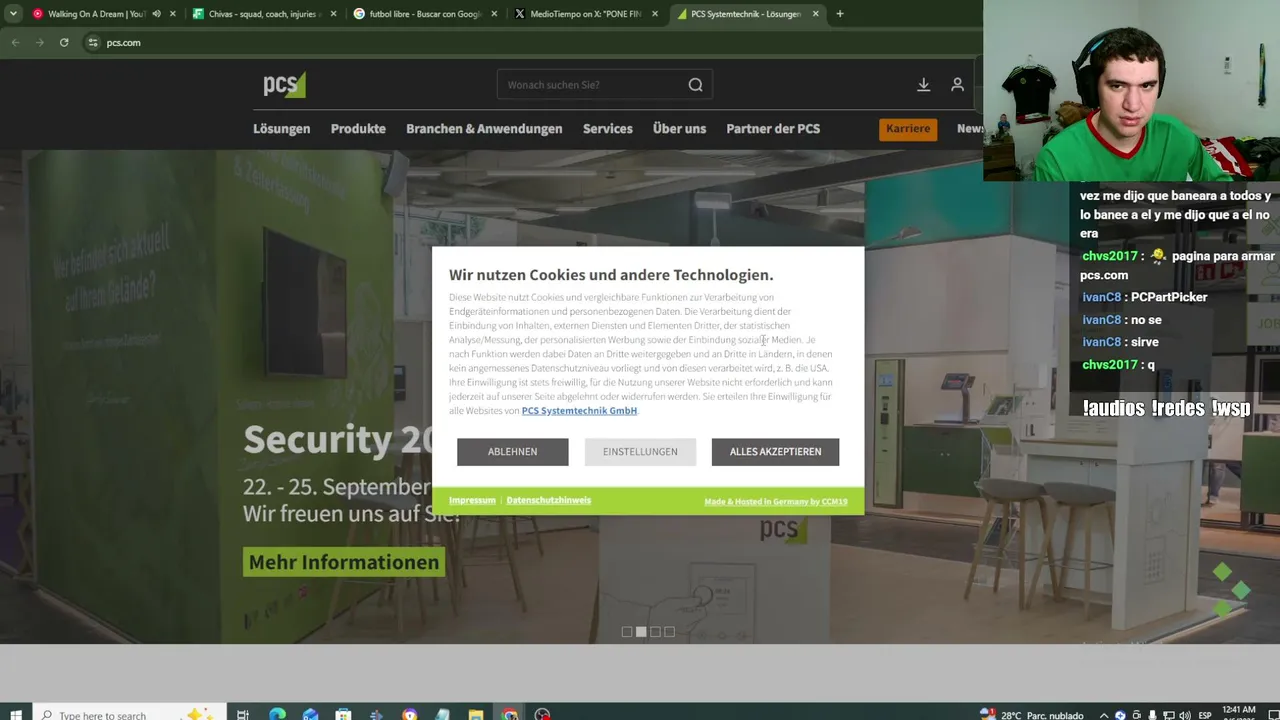Image resolution: width=1280 pixels, height=720 pixels.
Task: Click the PCS logo in the header
Action: (x=285, y=85)
